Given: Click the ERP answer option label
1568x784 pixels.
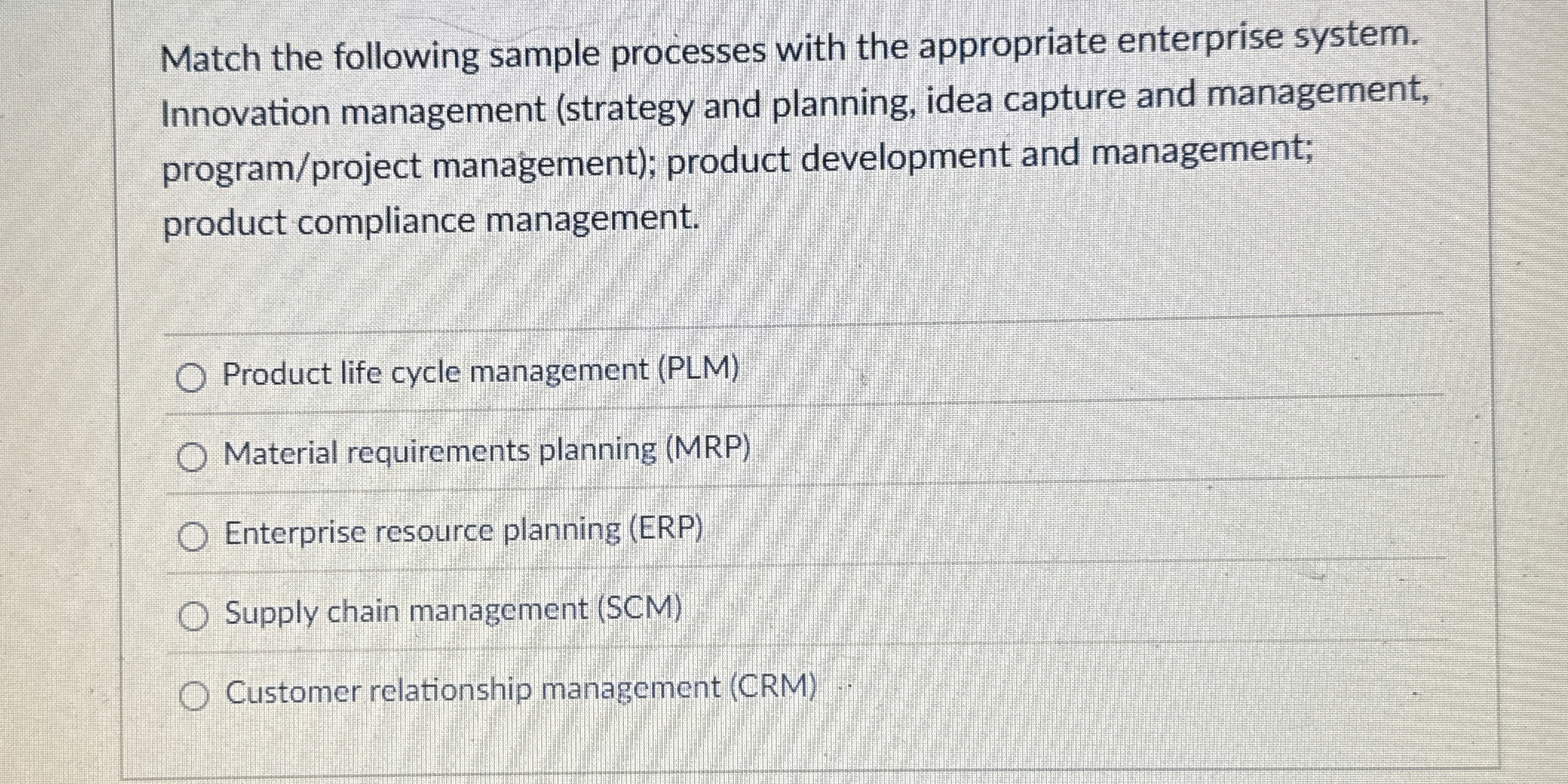Looking at the screenshot, I should click(x=462, y=532).
